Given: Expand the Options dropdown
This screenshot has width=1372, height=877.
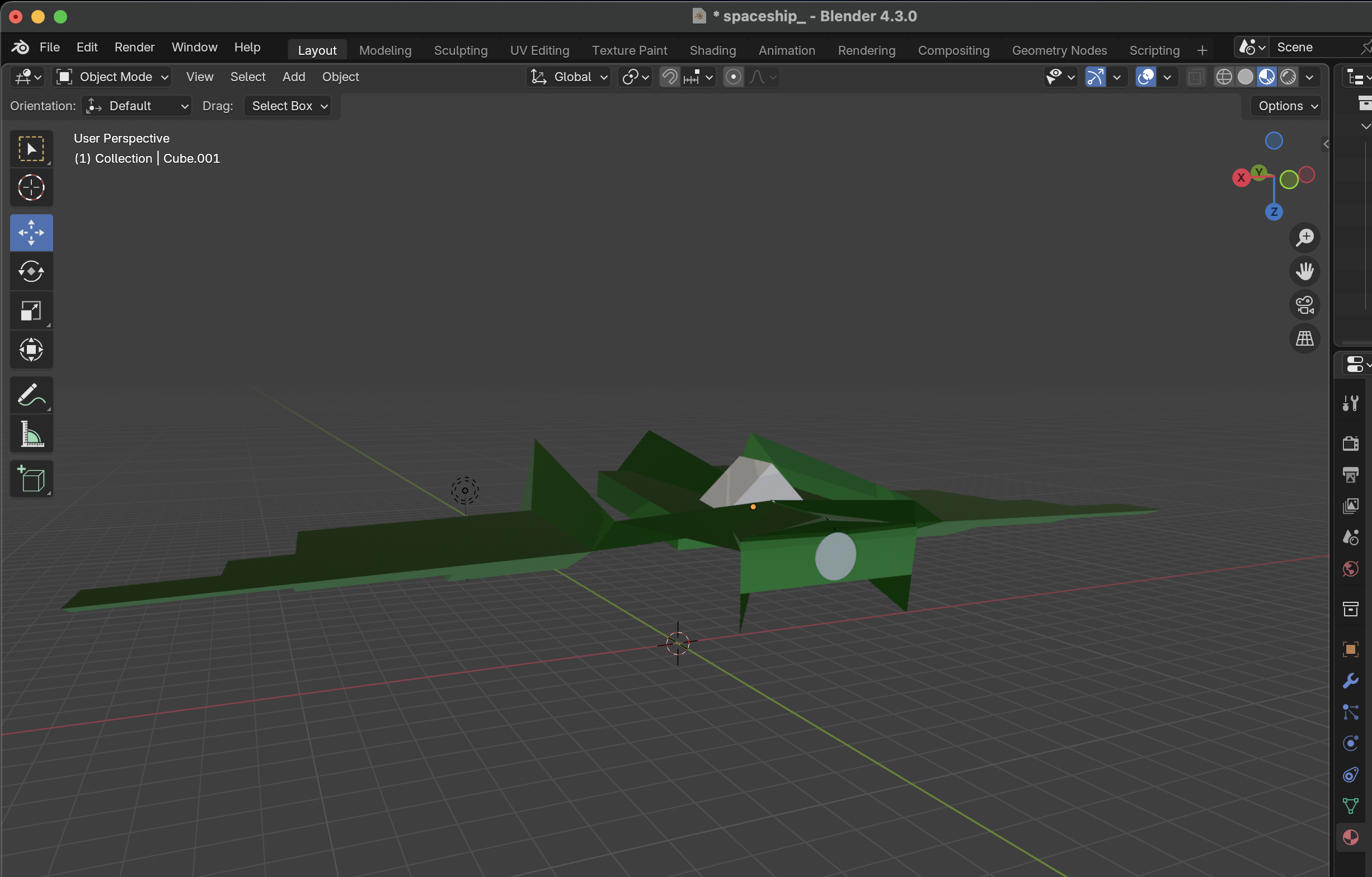Looking at the screenshot, I should pos(1286,106).
